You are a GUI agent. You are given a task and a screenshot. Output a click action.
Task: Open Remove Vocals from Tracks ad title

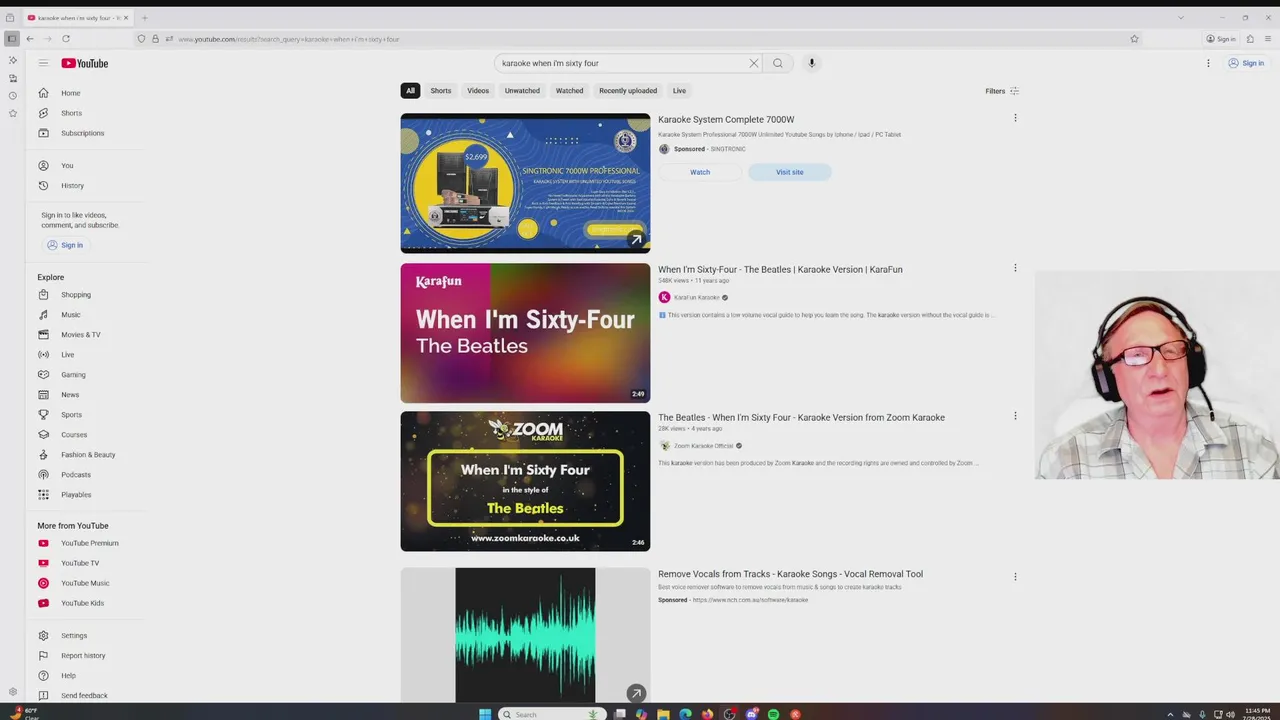click(x=790, y=574)
